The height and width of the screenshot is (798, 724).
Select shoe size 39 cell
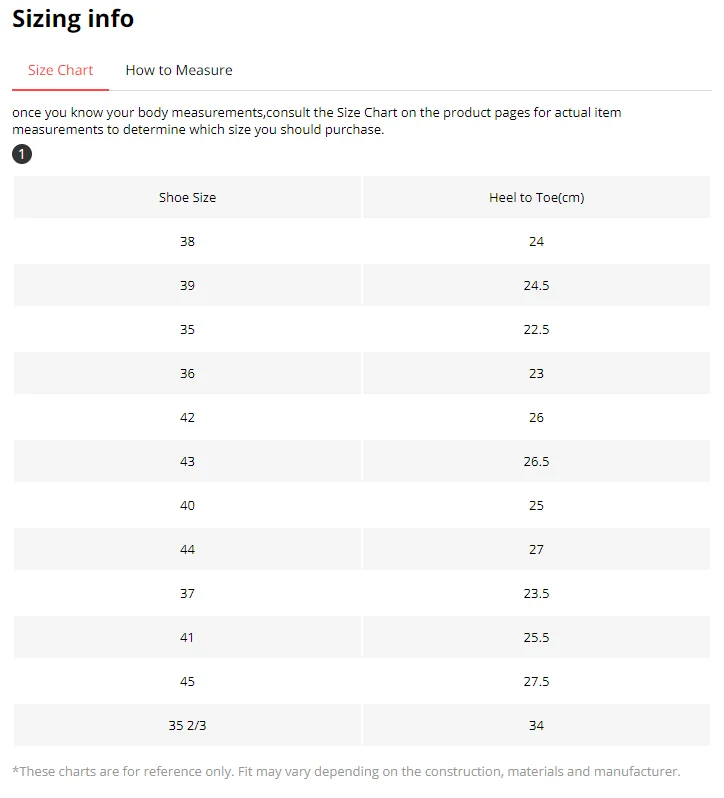(187, 285)
